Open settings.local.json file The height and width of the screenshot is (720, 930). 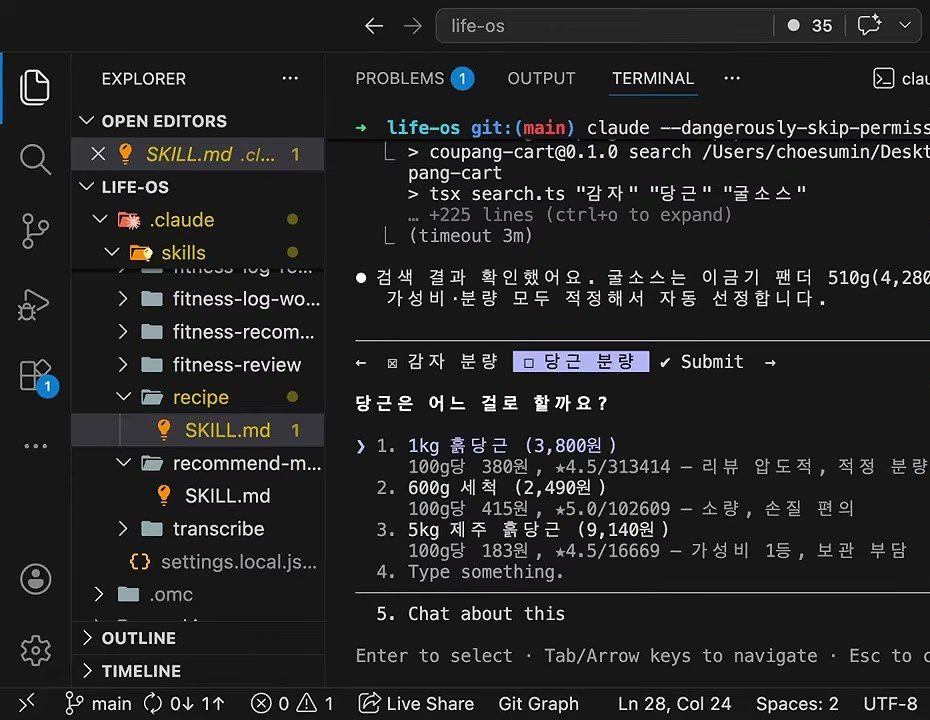pos(198,562)
